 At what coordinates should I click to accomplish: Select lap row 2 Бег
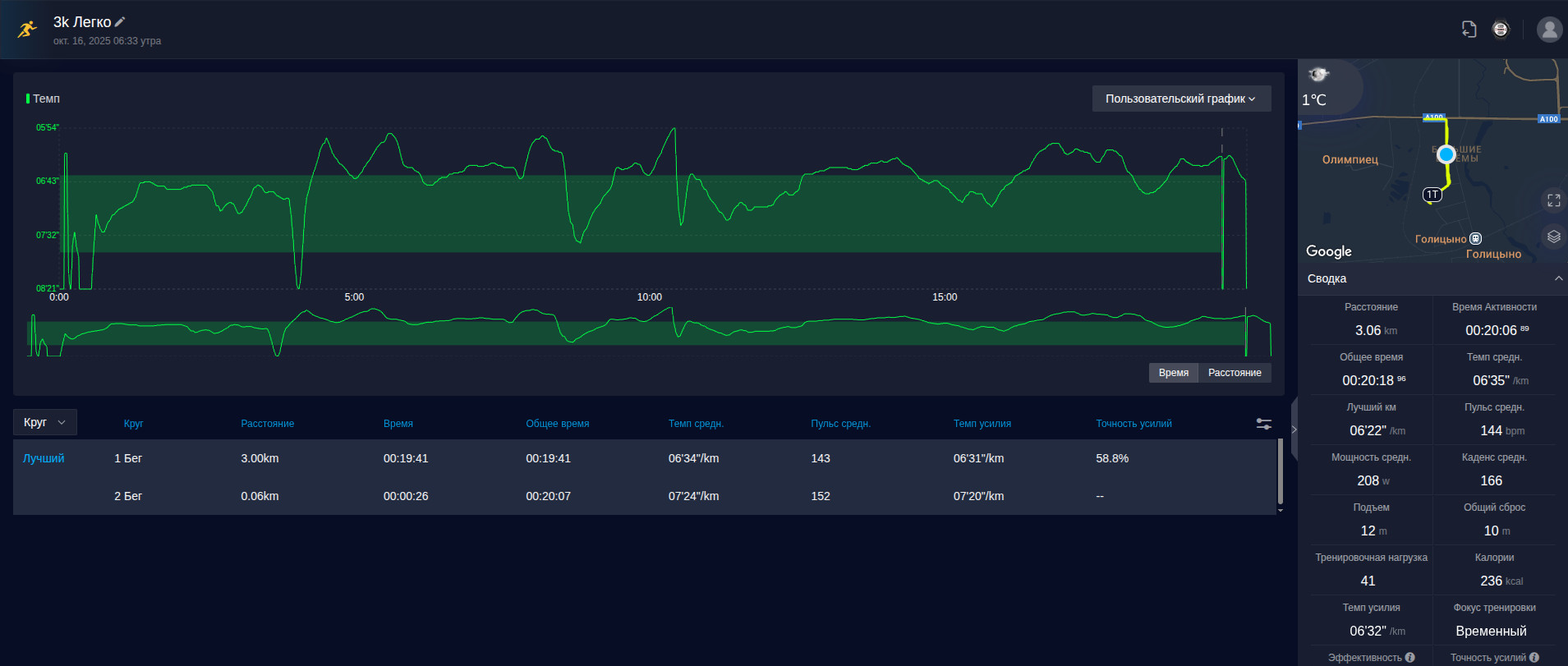[x=645, y=496]
